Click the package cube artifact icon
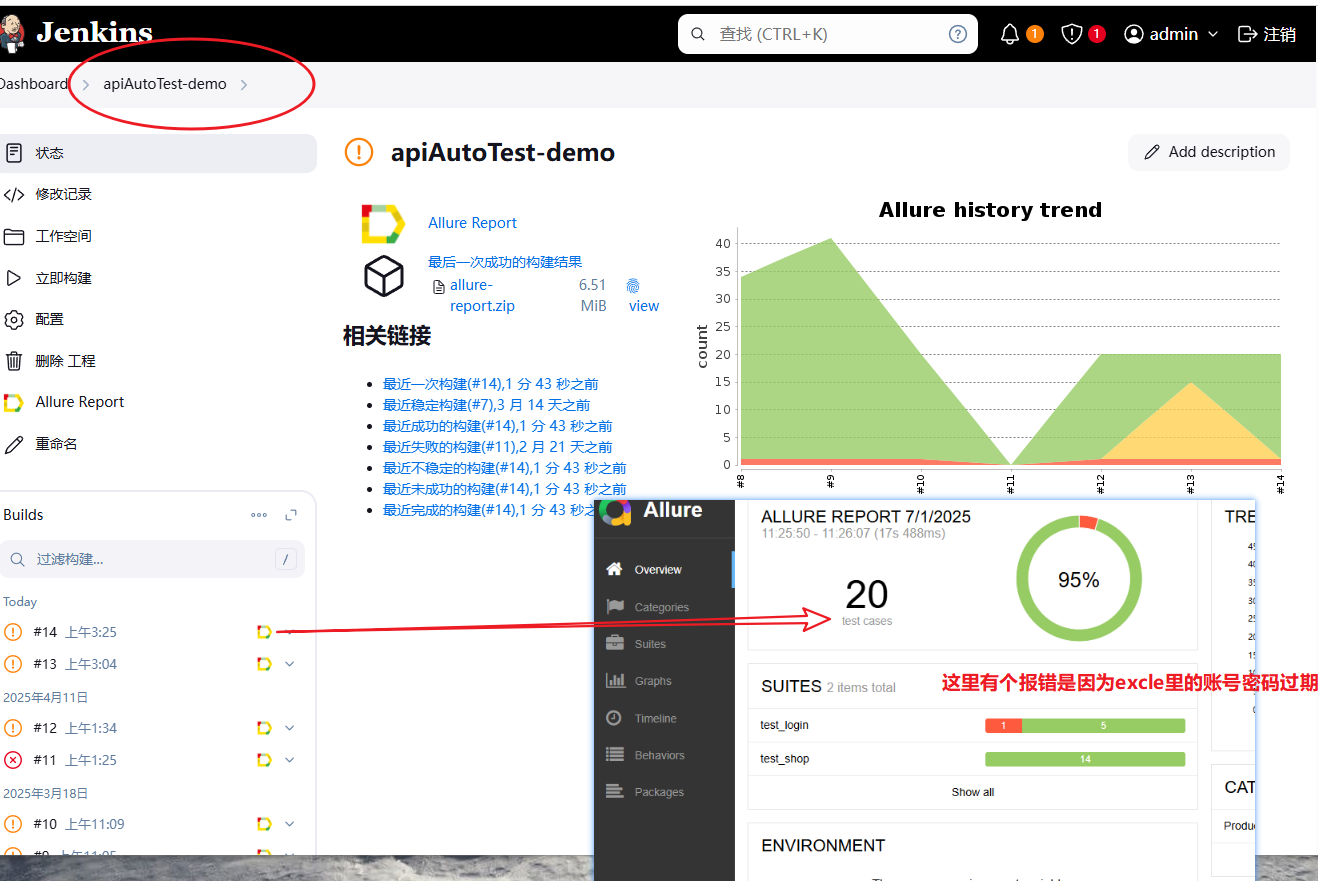 384,275
